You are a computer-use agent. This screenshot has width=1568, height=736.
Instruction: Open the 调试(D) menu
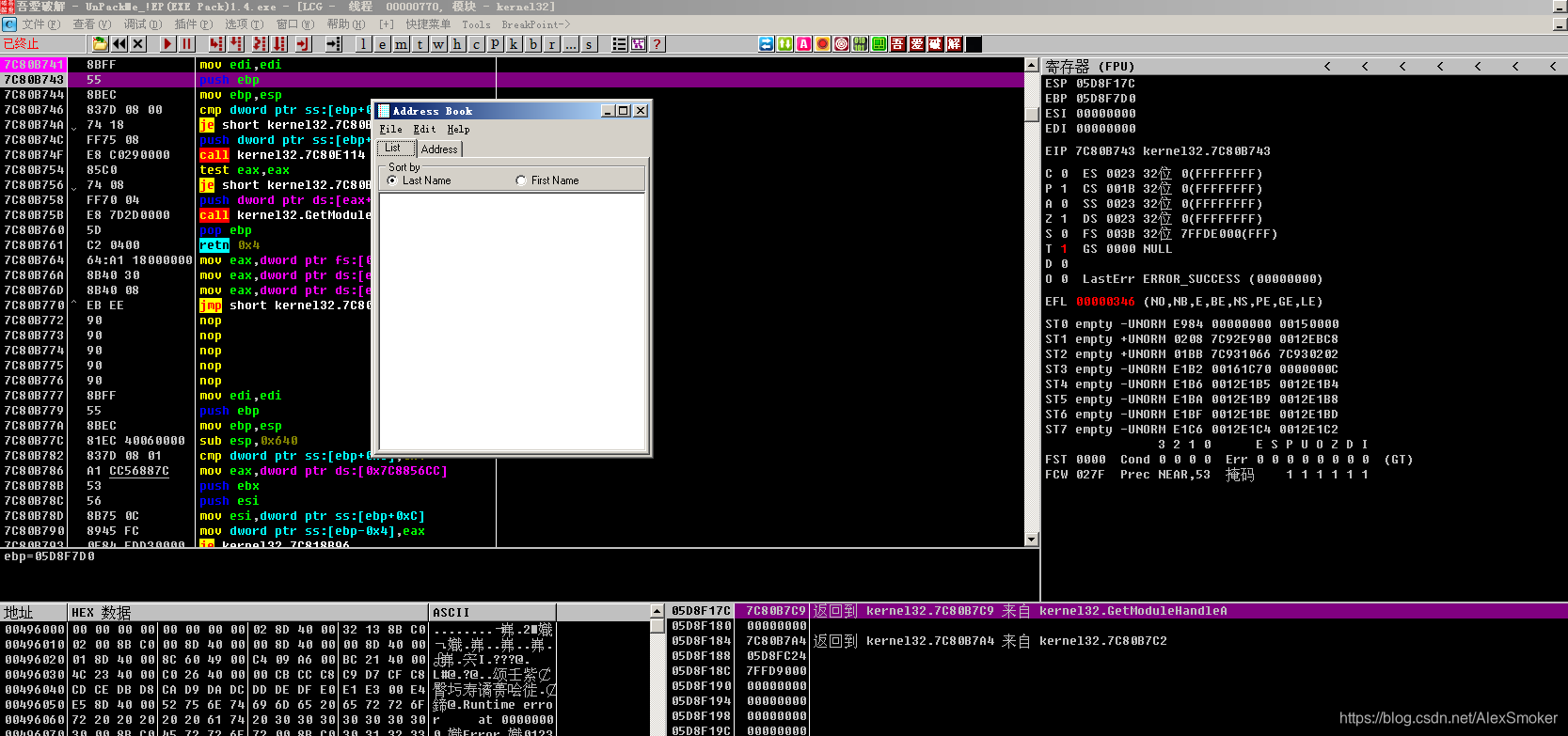pos(143,24)
